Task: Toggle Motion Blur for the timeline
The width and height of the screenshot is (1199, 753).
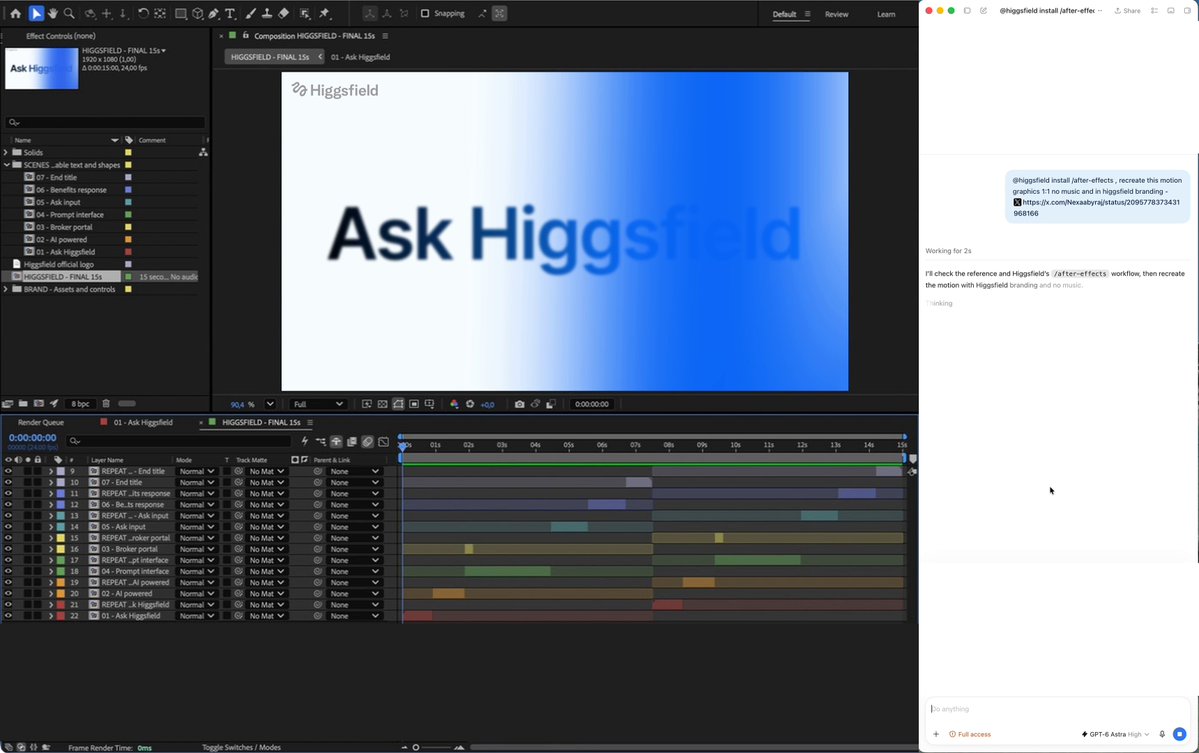Action: pos(368,441)
